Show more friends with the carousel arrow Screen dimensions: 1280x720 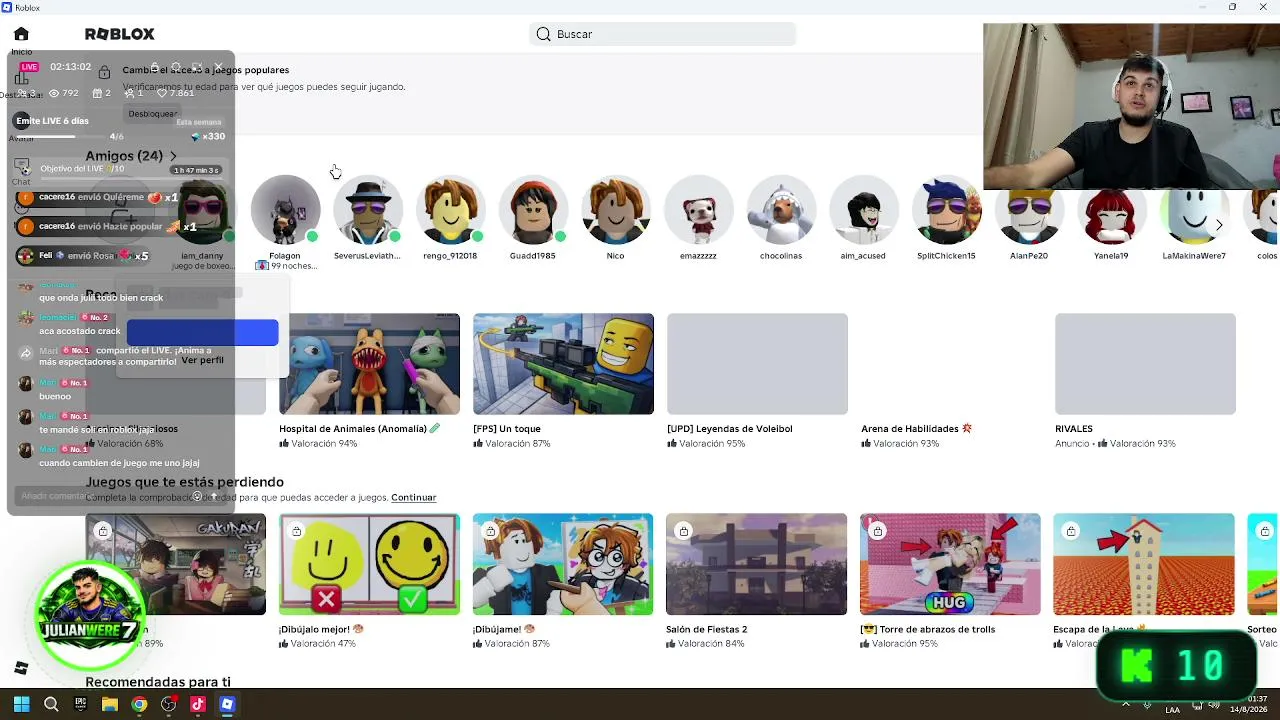click(1219, 225)
